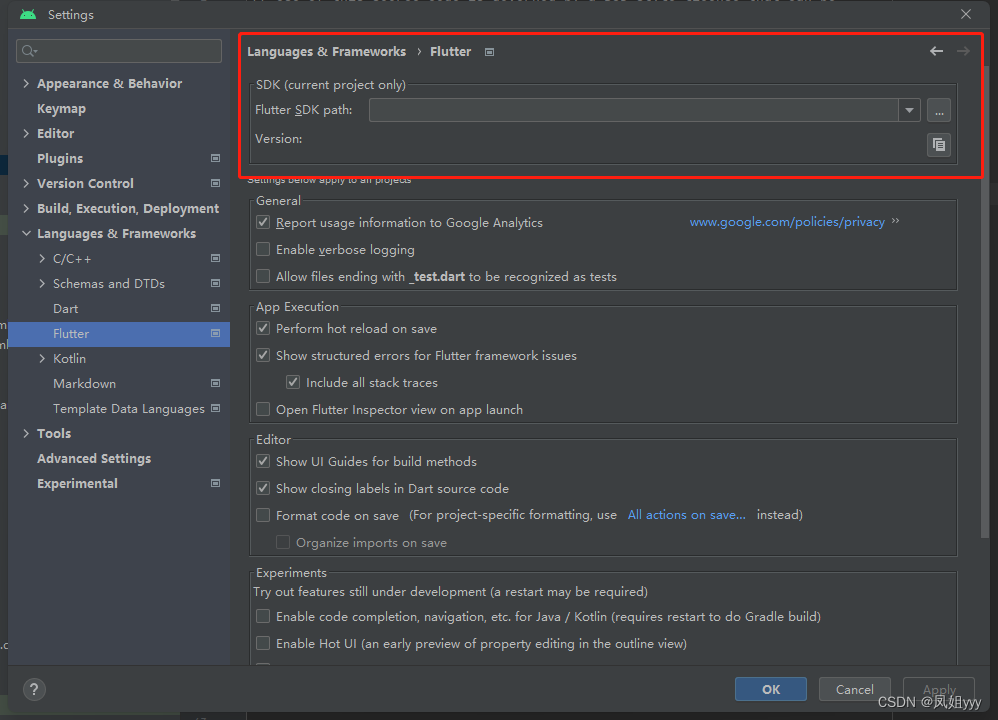Enable Hot UI checkbox
The height and width of the screenshot is (720, 998).
pos(263,643)
